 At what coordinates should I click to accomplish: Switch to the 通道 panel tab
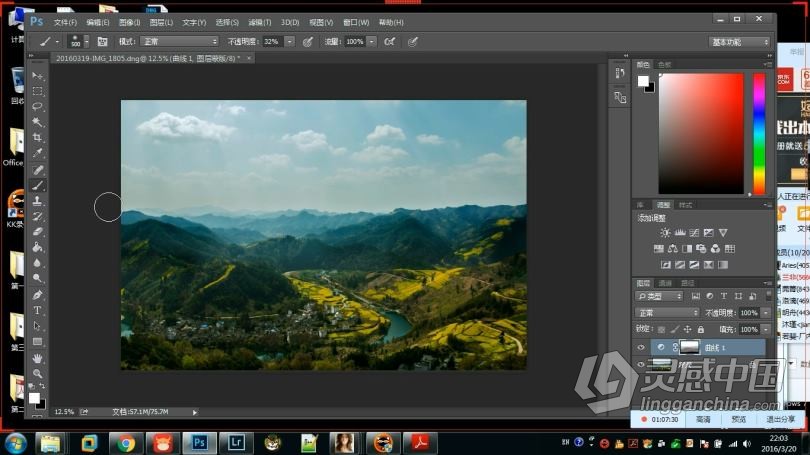coord(665,283)
